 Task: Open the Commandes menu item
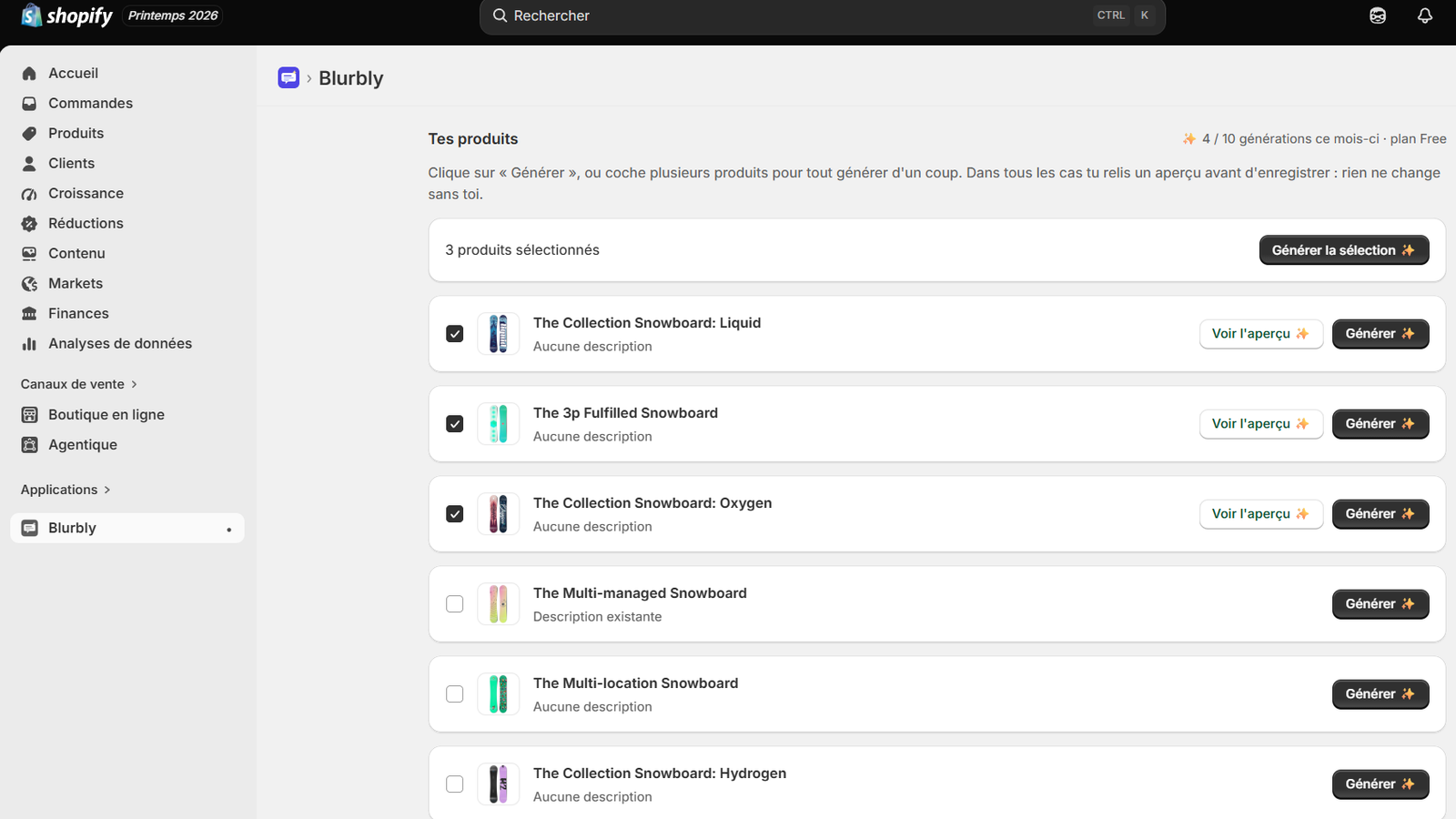pyautogui.click(x=127, y=104)
